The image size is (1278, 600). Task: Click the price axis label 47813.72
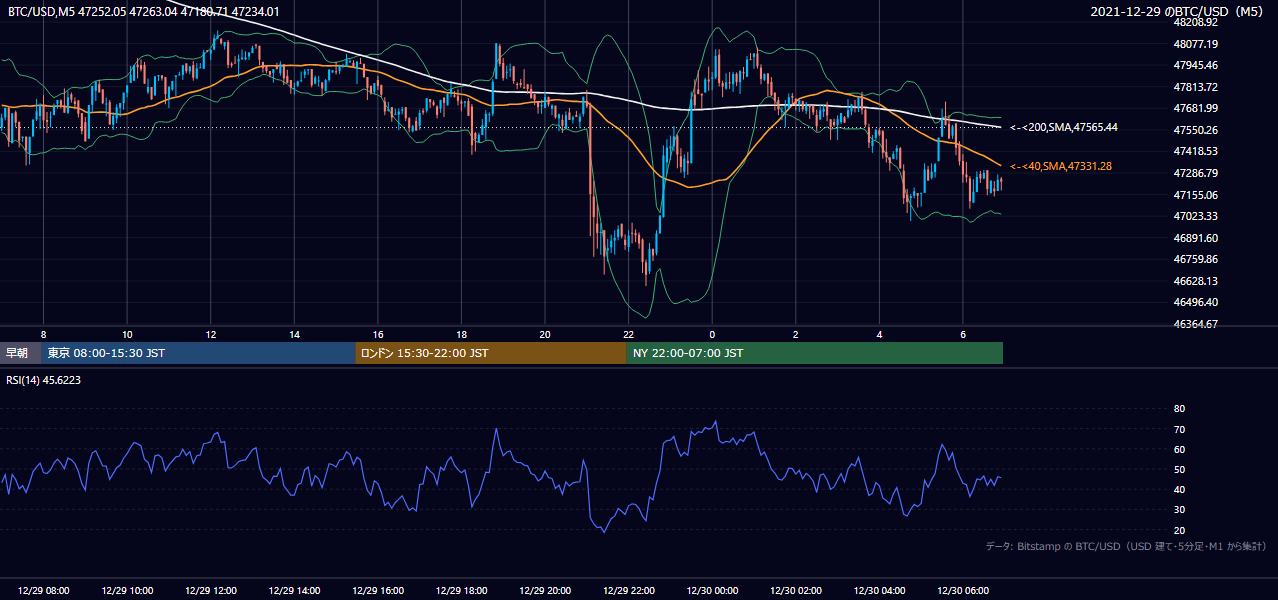click(x=1195, y=87)
